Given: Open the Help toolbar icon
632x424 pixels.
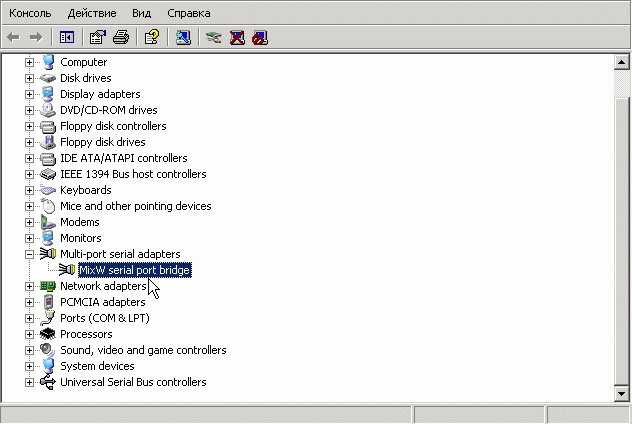Looking at the screenshot, I should [152, 38].
